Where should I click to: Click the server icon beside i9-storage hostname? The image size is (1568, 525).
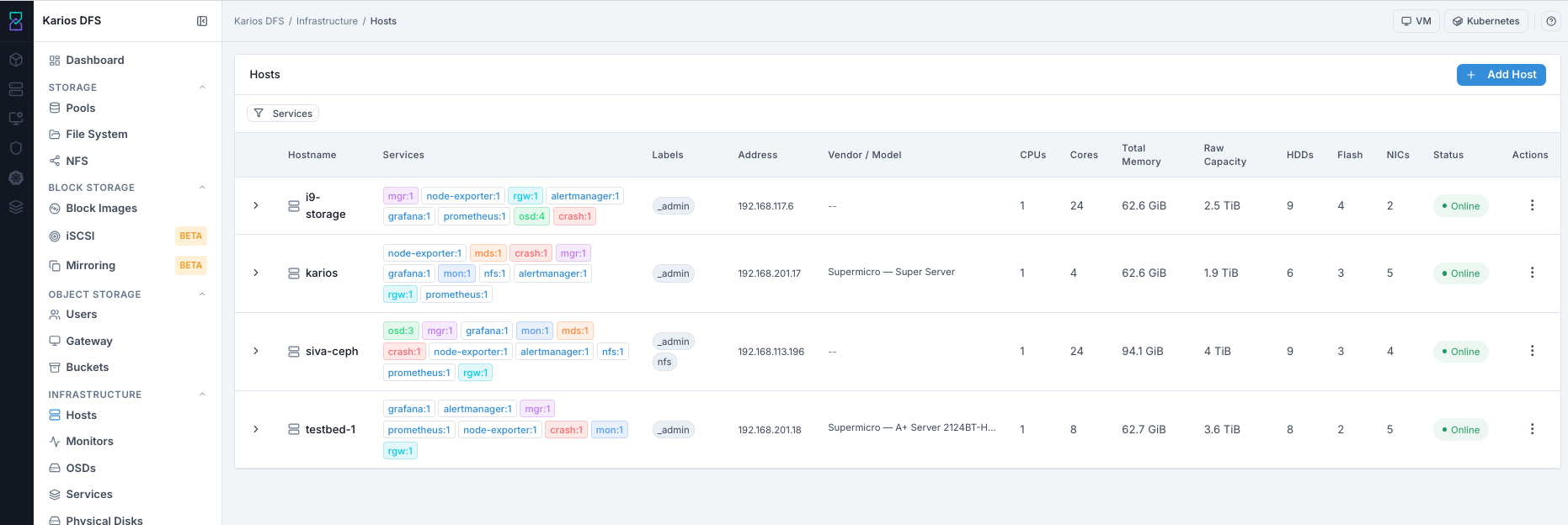click(294, 206)
